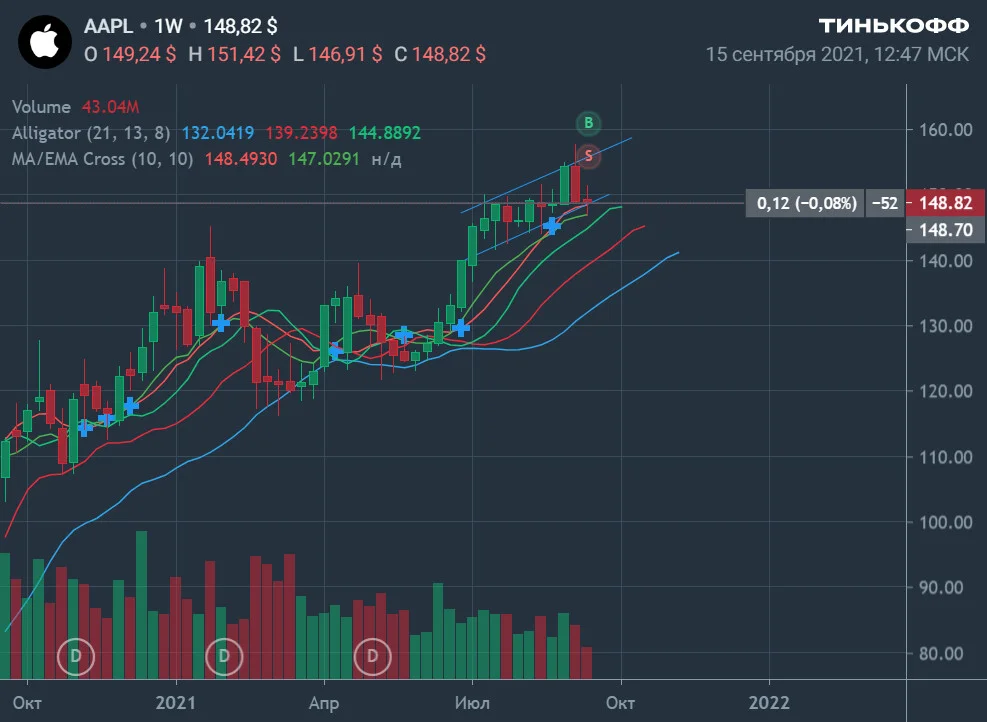This screenshot has width=987, height=722.
Task: Click the 160.00 price axis level
Action: point(946,130)
